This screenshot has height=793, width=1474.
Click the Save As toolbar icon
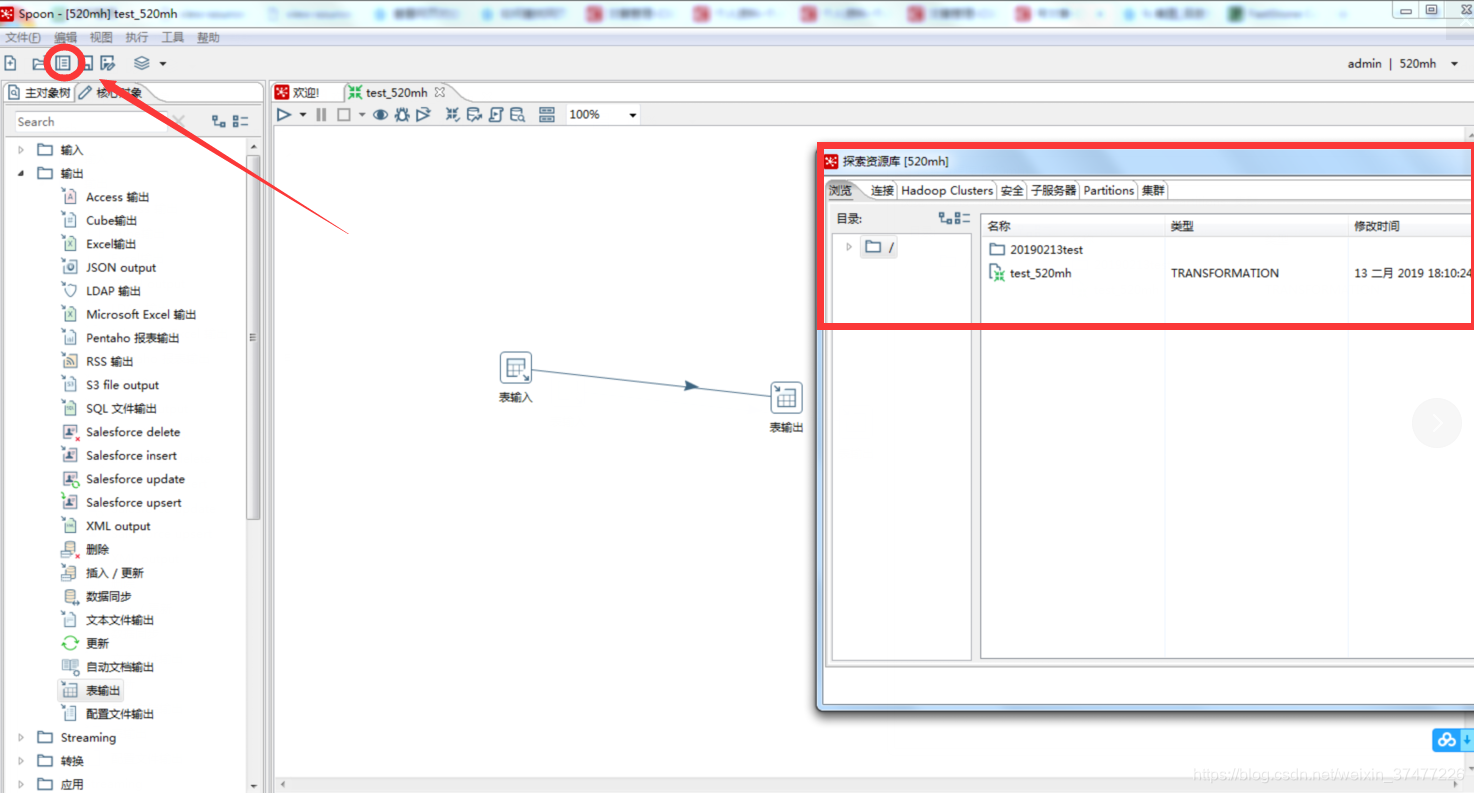click(x=108, y=63)
